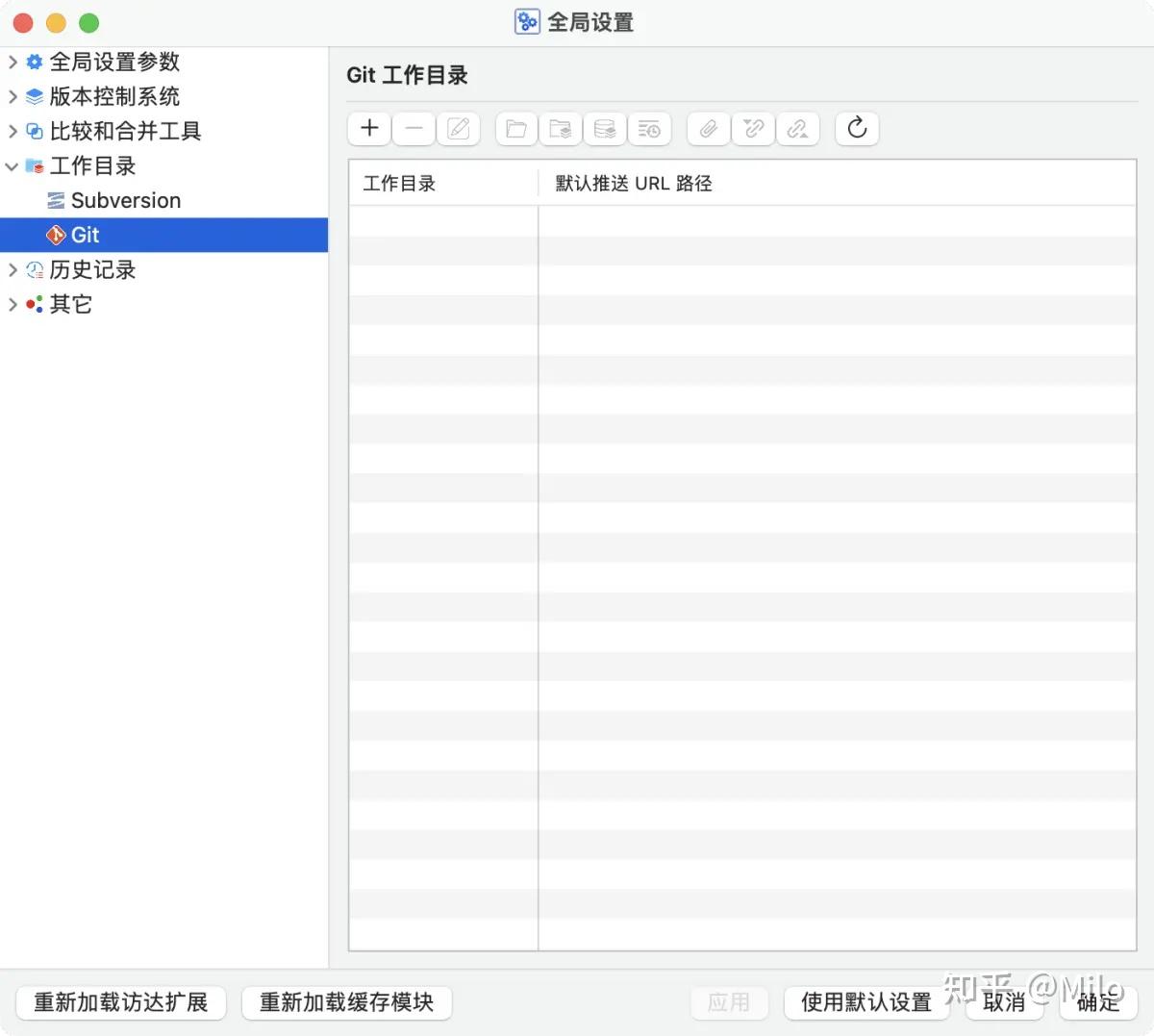Select the repository database stack icon
Viewport: 1154px width, 1036px height.
pyautogui.click(x=604, y=128)
